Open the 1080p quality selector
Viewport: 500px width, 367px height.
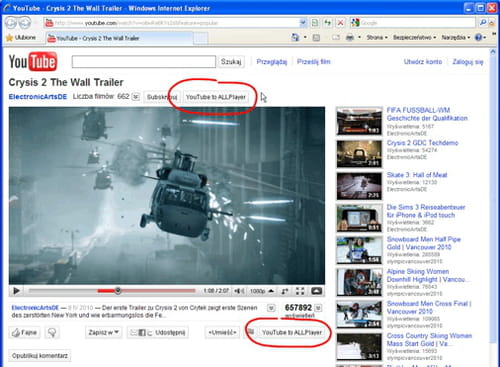[x=262, y=291]
